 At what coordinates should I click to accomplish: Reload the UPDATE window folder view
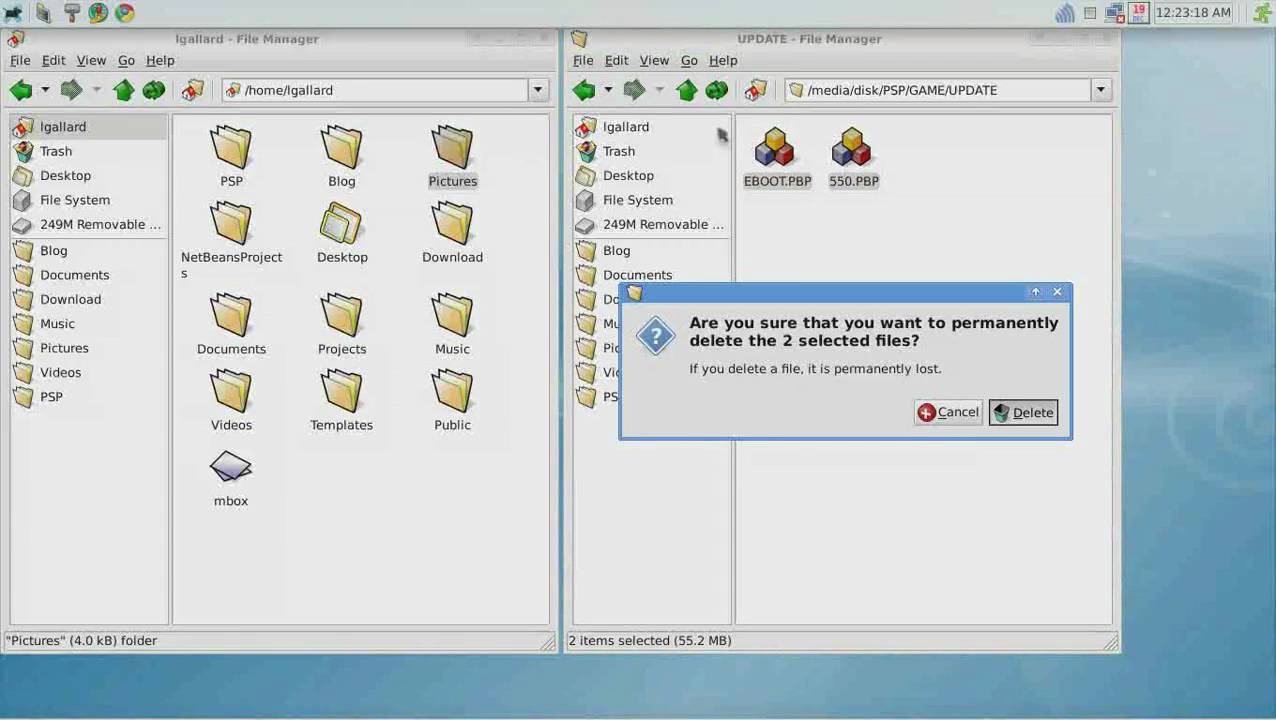tap(717, 90)
